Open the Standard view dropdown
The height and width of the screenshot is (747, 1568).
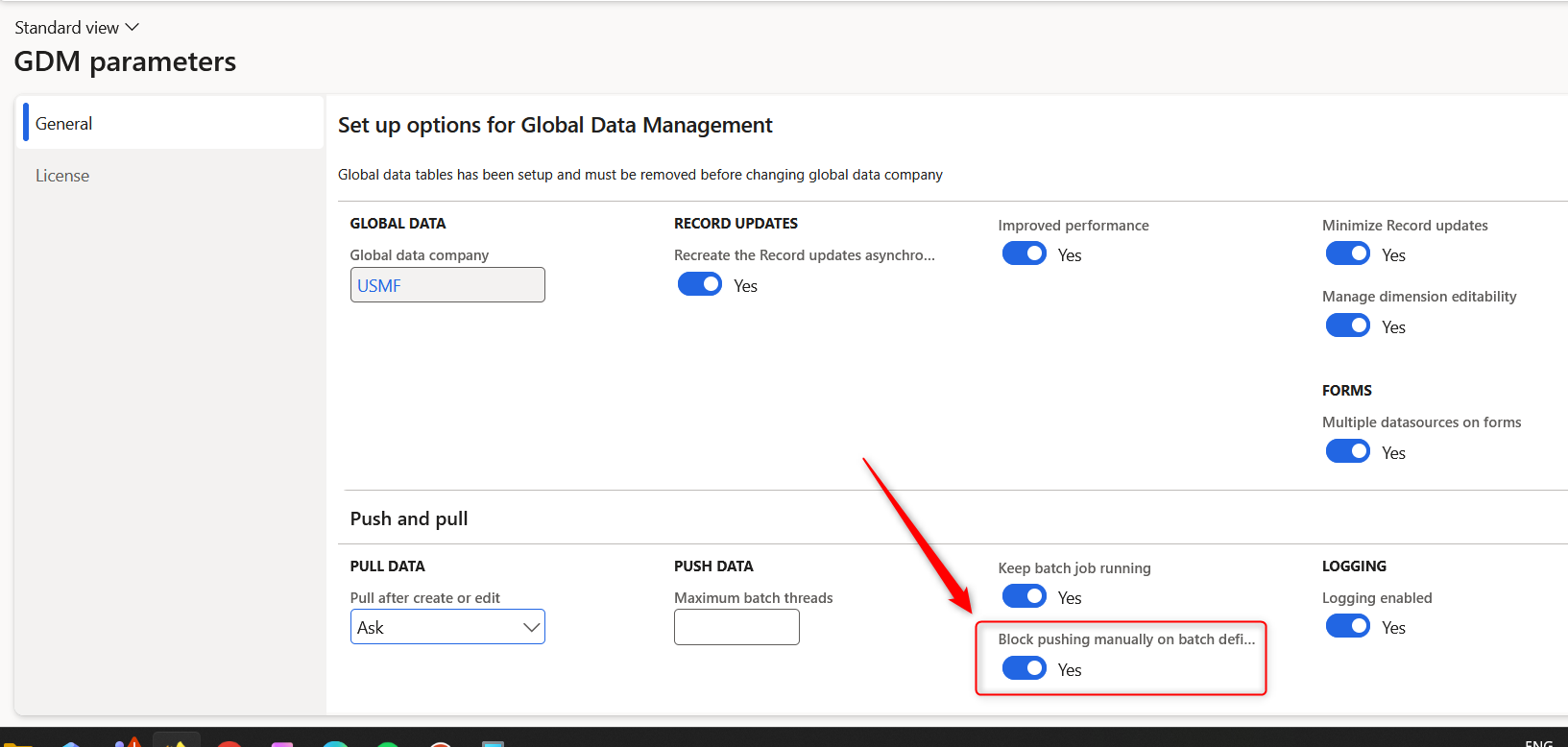click(77, 28)
